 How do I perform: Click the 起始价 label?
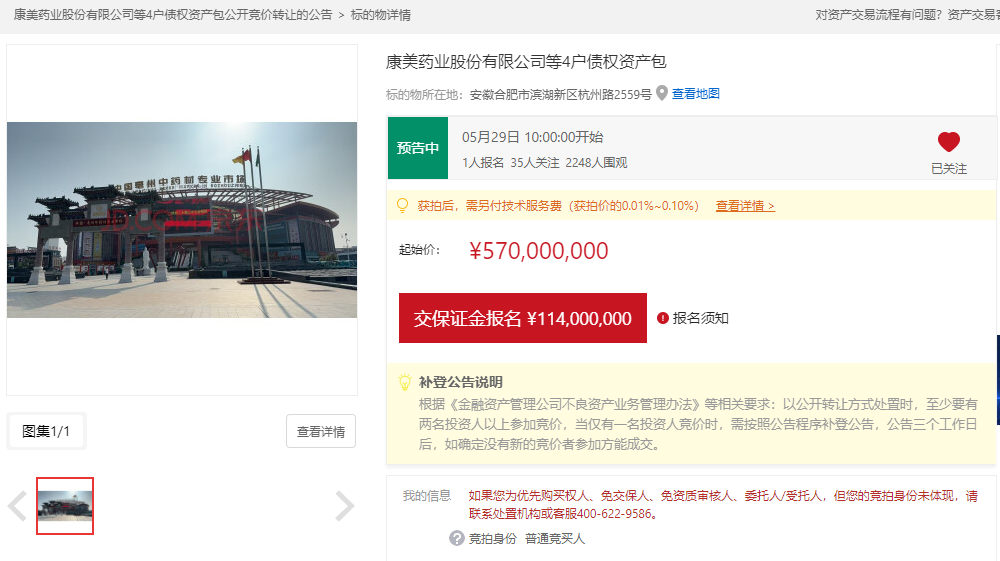tap(420, 250)
